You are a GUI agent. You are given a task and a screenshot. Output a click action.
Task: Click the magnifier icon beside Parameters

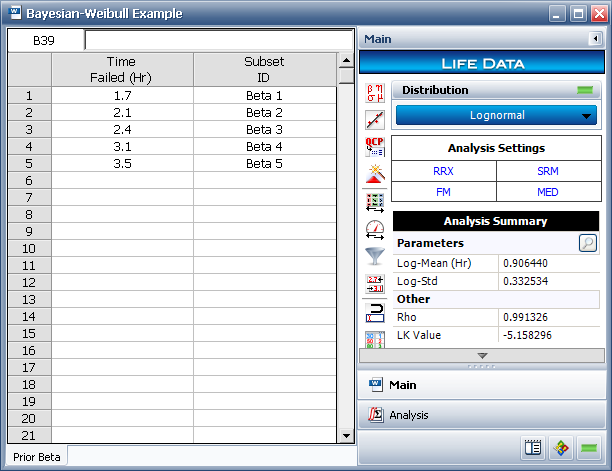(589, 242)
